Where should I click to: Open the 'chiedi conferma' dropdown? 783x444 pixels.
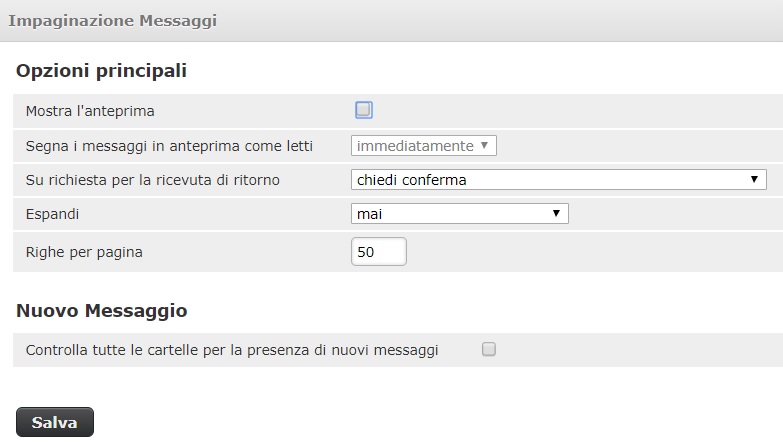click(559, 180)
